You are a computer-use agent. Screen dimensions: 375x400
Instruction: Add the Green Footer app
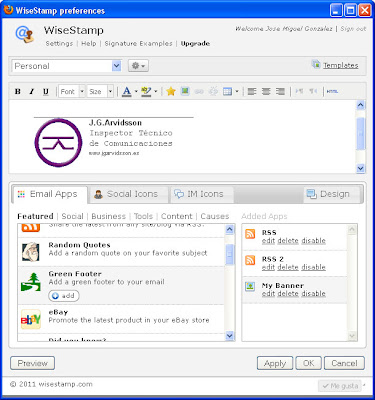click(64, 296)
